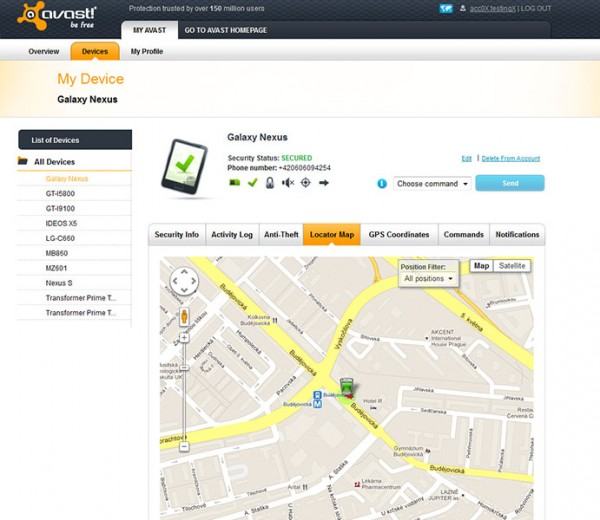
Task: Click LOG OUT in the header
Action: coord(536,8)
